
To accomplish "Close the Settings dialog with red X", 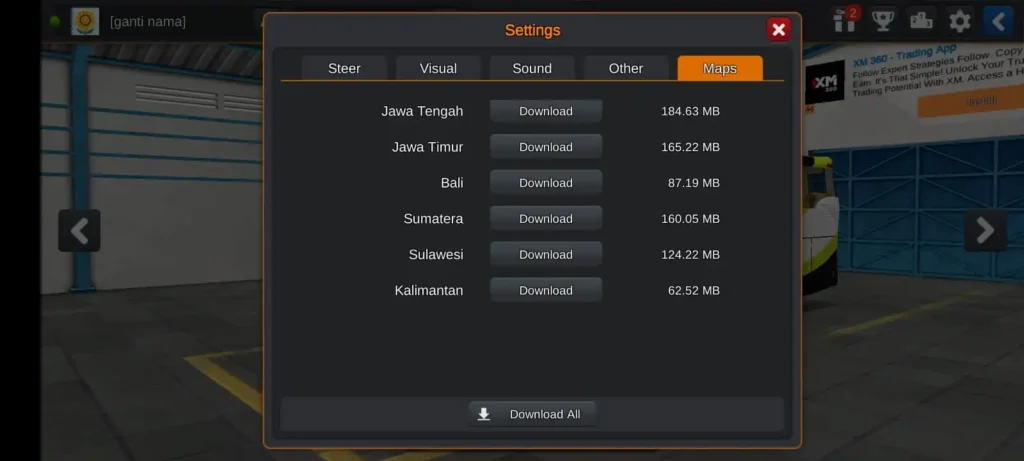I will click(779, 30).
